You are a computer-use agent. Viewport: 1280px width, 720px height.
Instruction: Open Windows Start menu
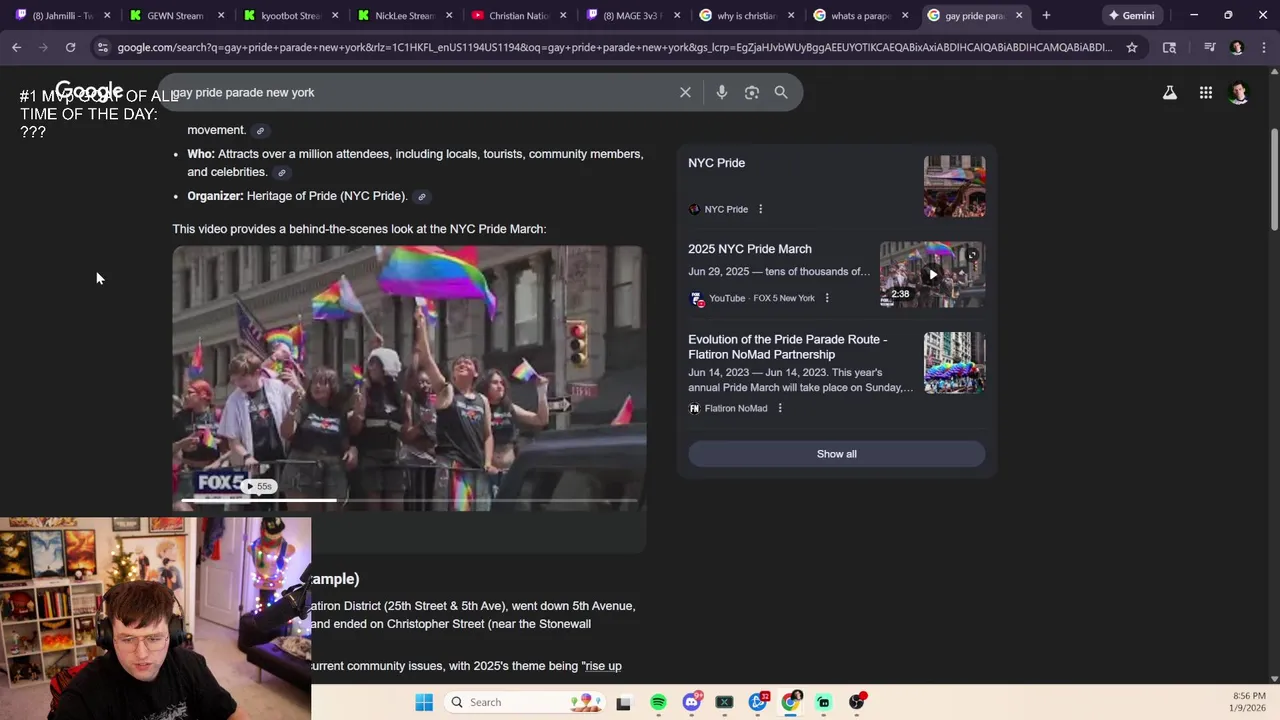(x=424, y=702)
